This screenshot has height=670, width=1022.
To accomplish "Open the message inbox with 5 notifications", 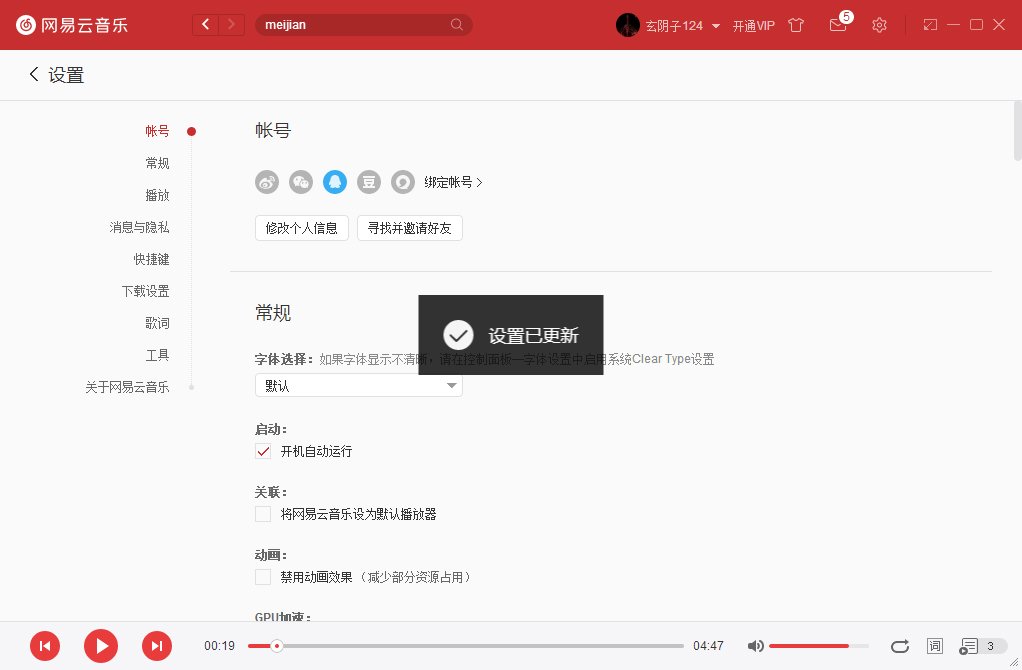I will click(838, 25).
